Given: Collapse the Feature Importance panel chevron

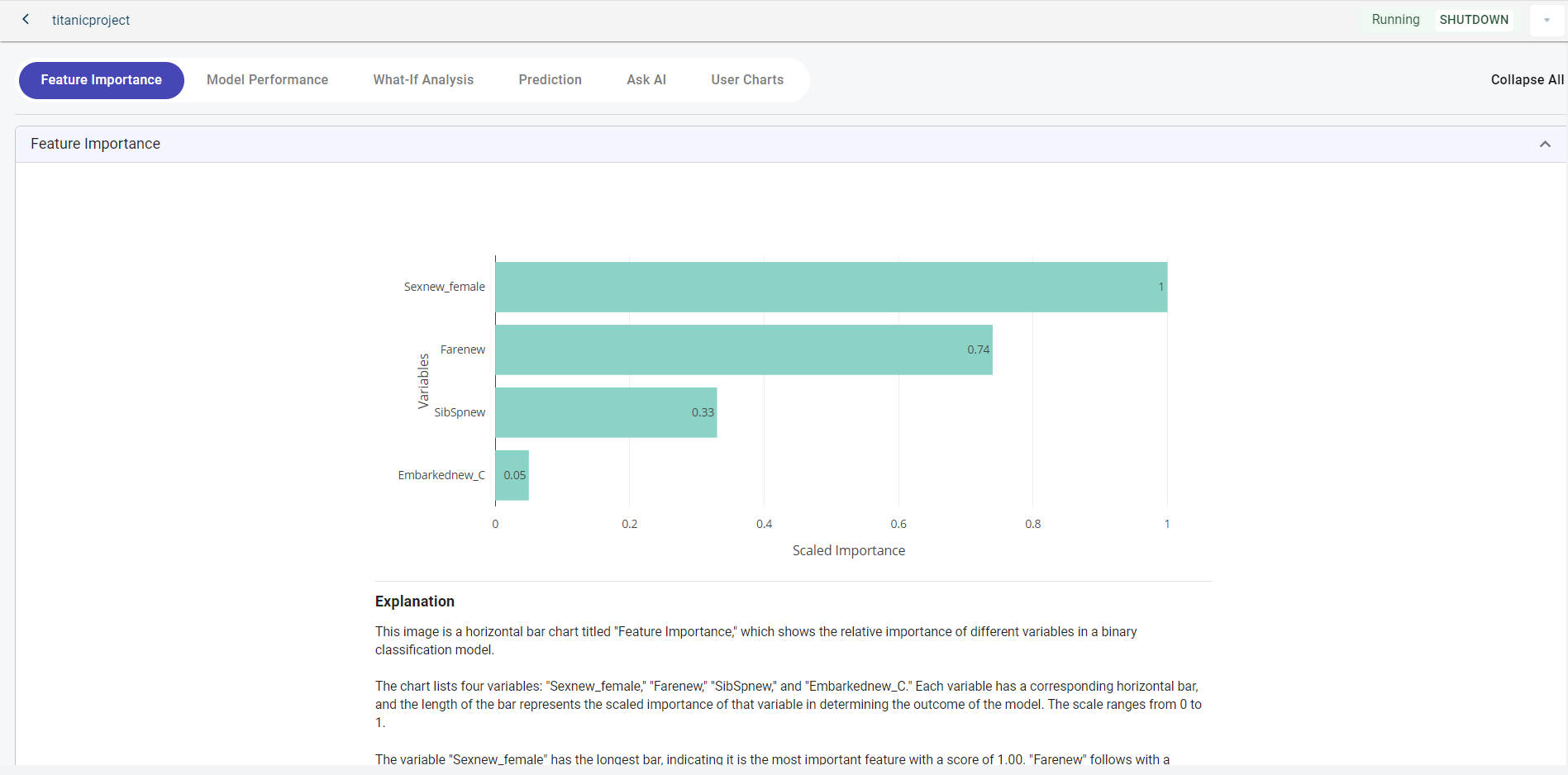Looking at the screenshot, I should (1544, 144).
